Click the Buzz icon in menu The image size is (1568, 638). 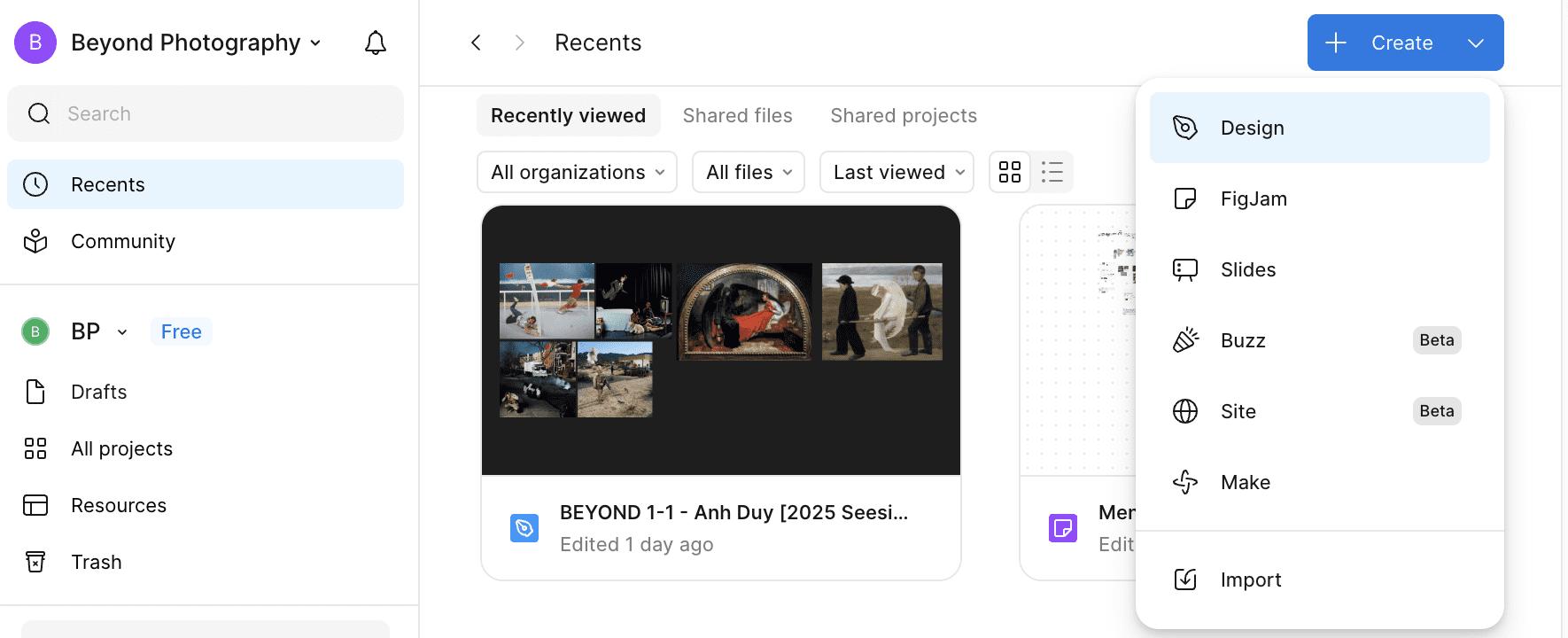(x=1185, y=340)
